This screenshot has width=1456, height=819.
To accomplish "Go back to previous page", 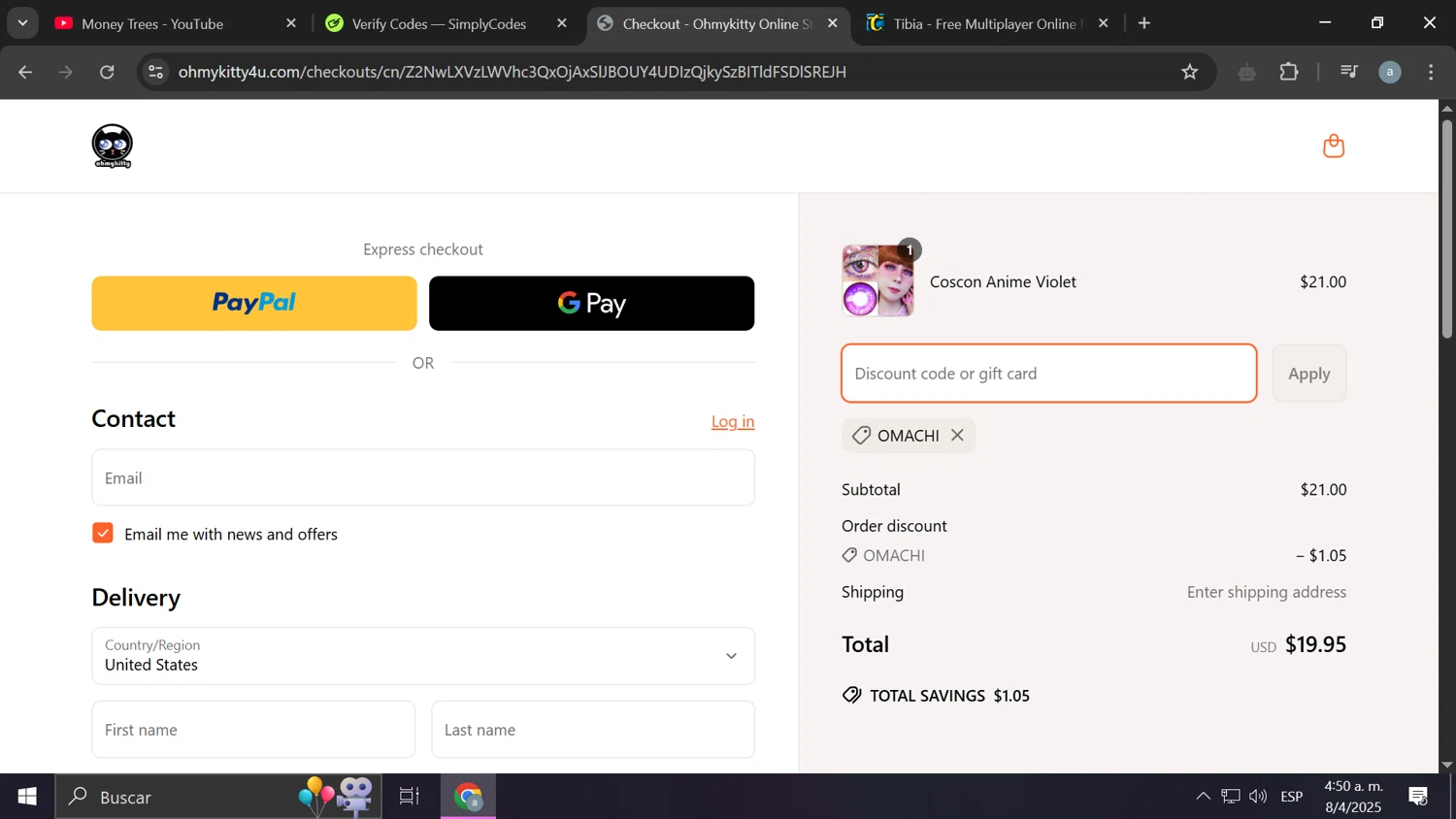I will click(25, 72).
